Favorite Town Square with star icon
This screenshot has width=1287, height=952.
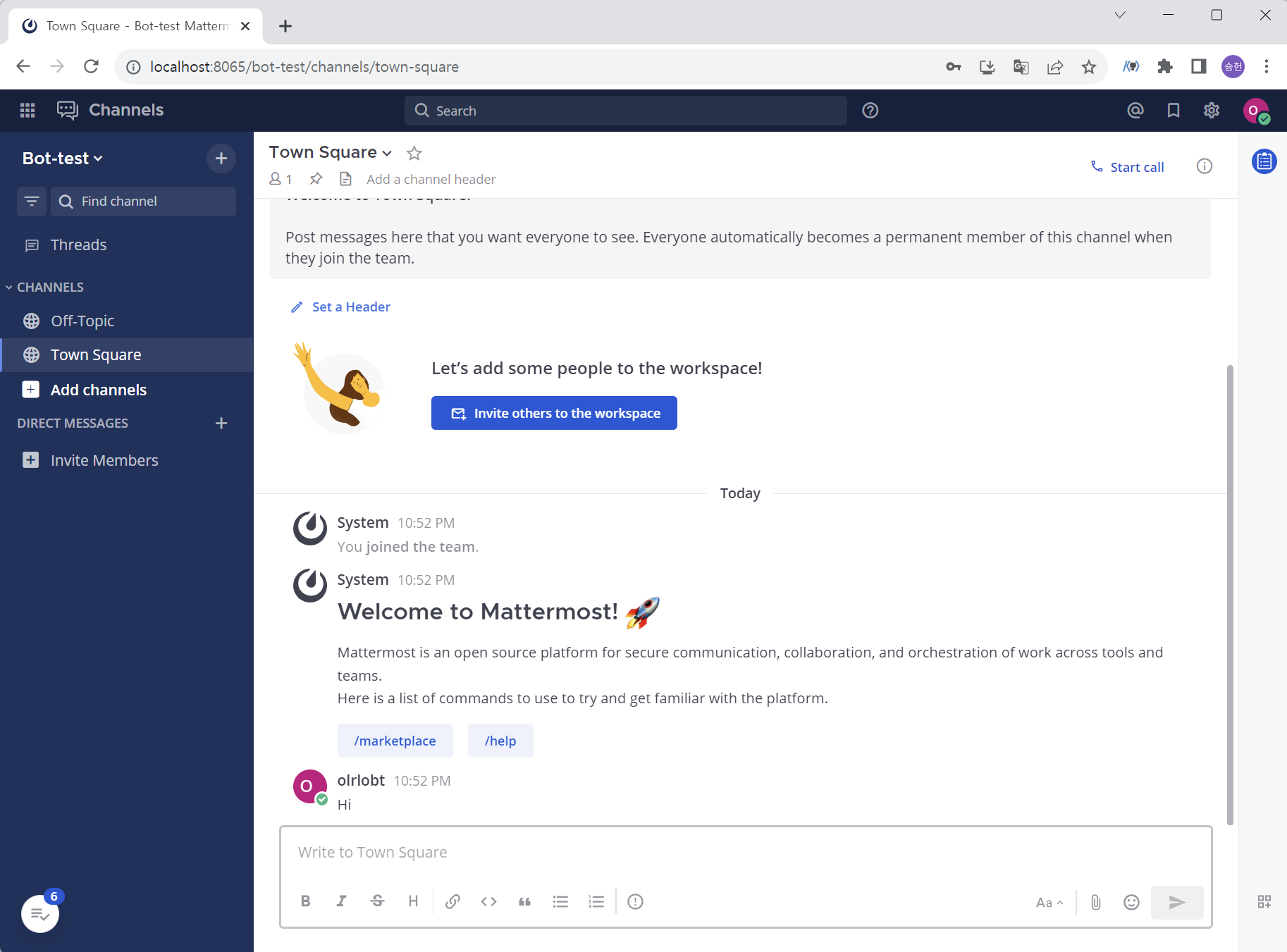(414, 153)
